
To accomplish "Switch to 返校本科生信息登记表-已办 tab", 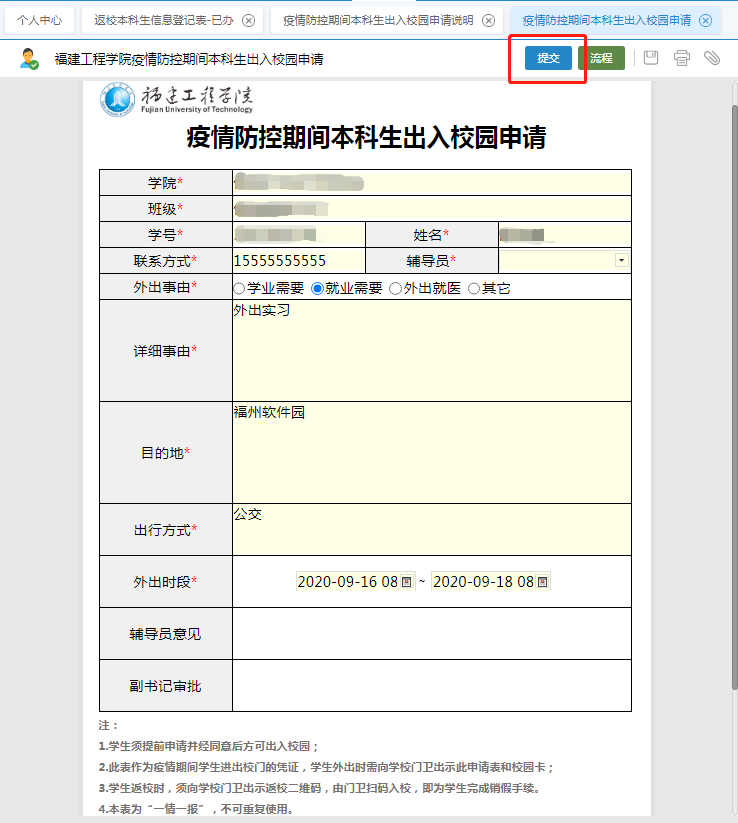I will point(164,20).
